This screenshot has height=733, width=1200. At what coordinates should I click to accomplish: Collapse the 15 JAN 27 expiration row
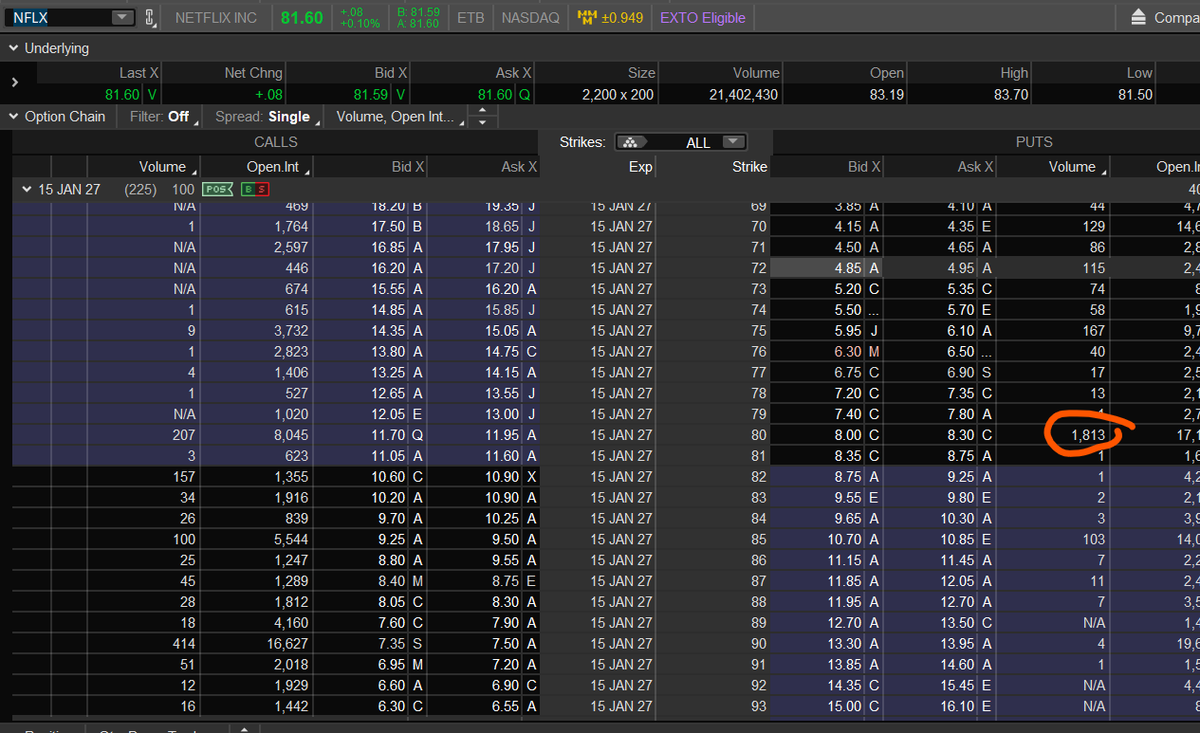(x=26, y=189)
